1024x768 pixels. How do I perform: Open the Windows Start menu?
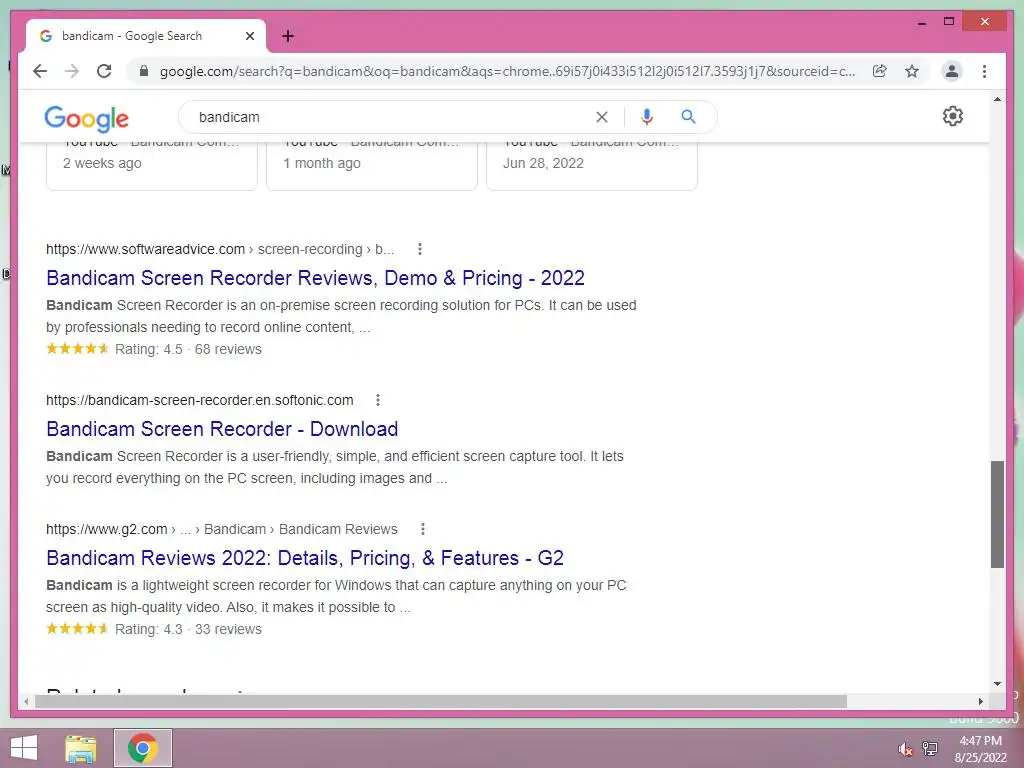click(24, 748)
